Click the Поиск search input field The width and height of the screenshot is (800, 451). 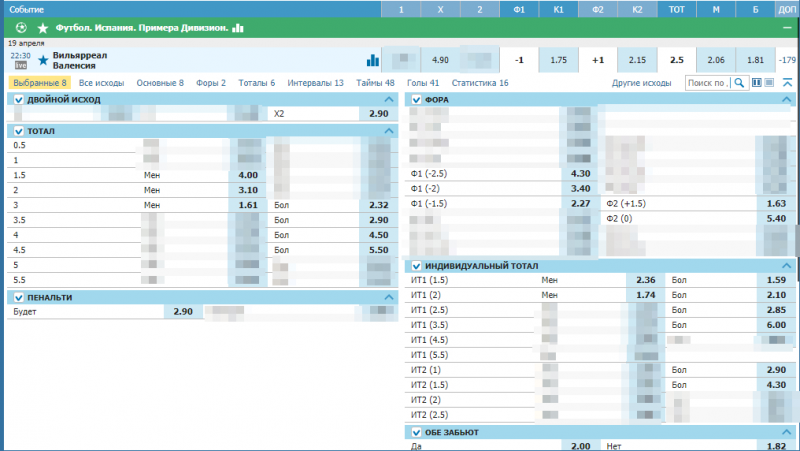click(708, 83)
